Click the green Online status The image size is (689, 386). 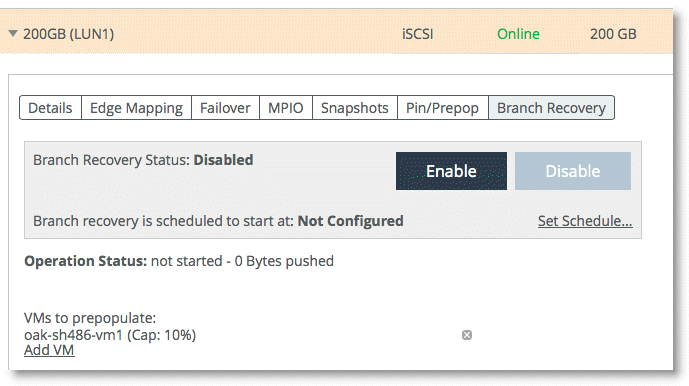[x=518, y=34]
